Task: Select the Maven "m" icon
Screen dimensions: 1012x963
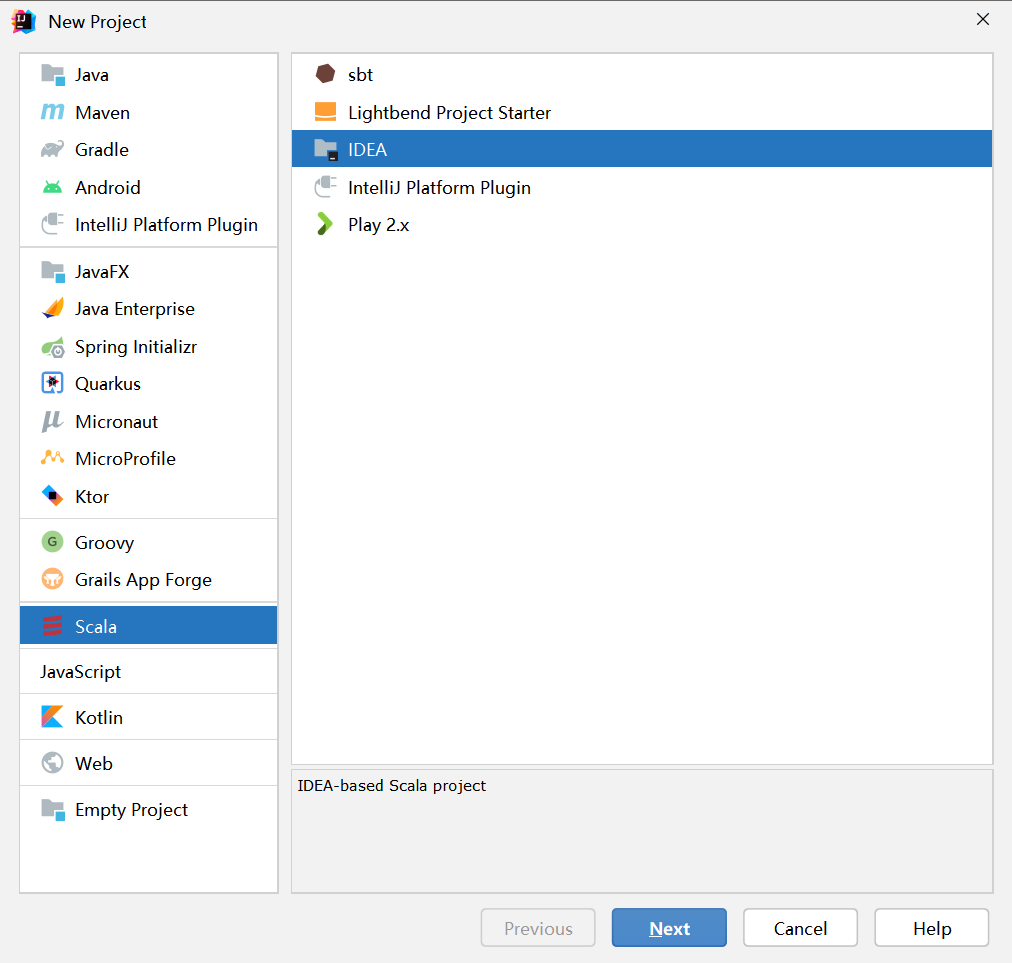Action: click(x=53, y=112)
